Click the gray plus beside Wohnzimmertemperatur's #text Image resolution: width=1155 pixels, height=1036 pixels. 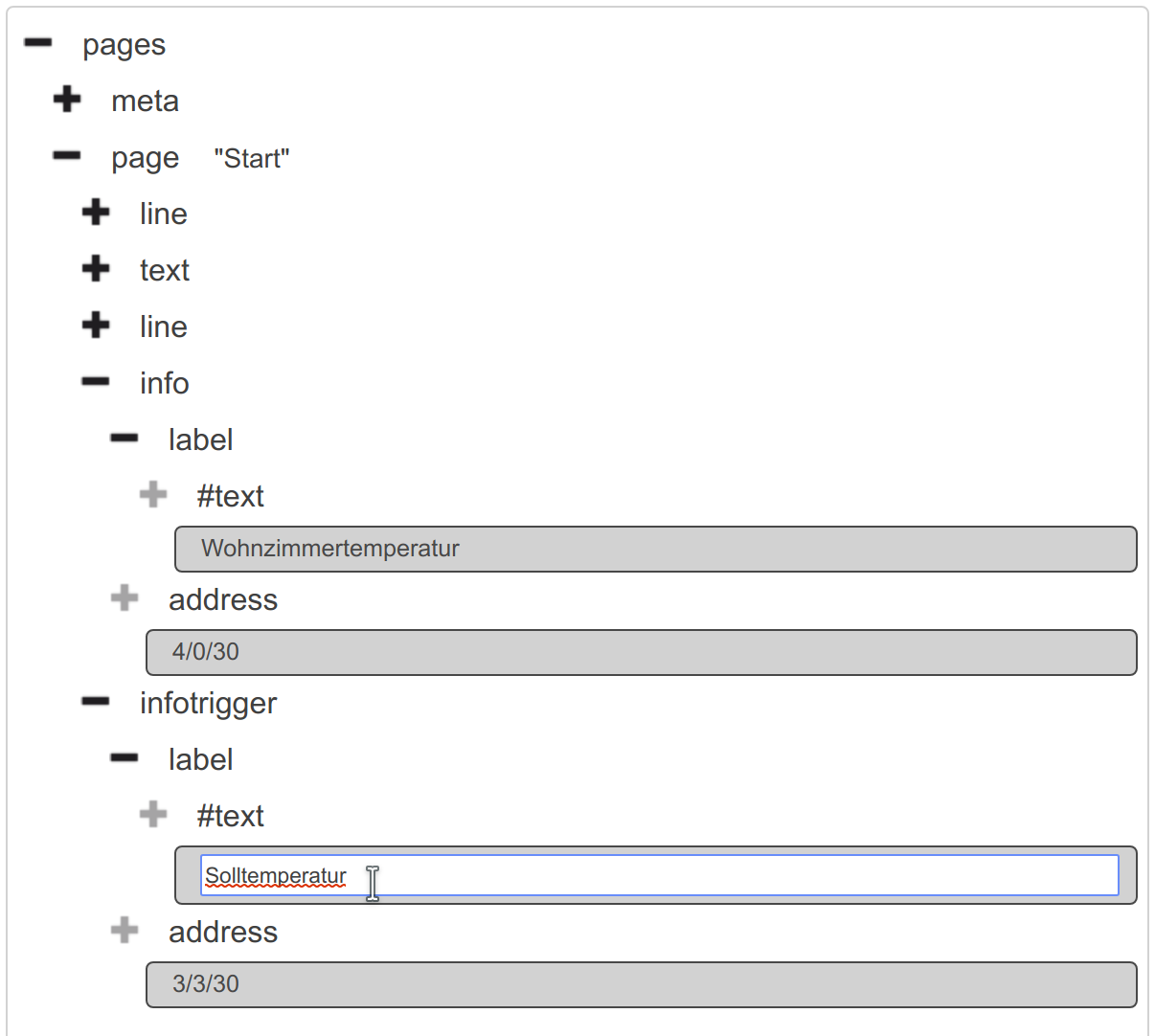point(153,495)
